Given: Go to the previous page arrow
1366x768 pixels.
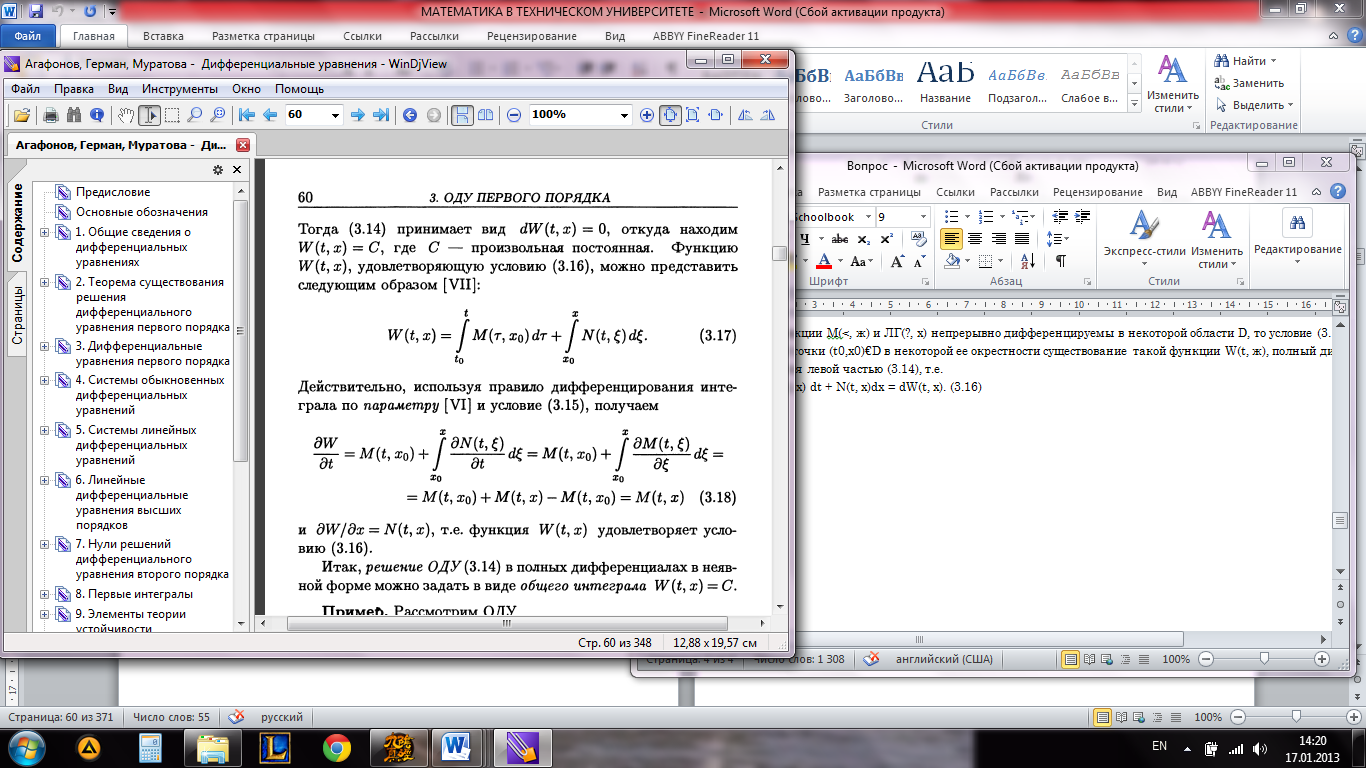Looking at the screenshot, I should pyautogui.click(x=269, y=115).
